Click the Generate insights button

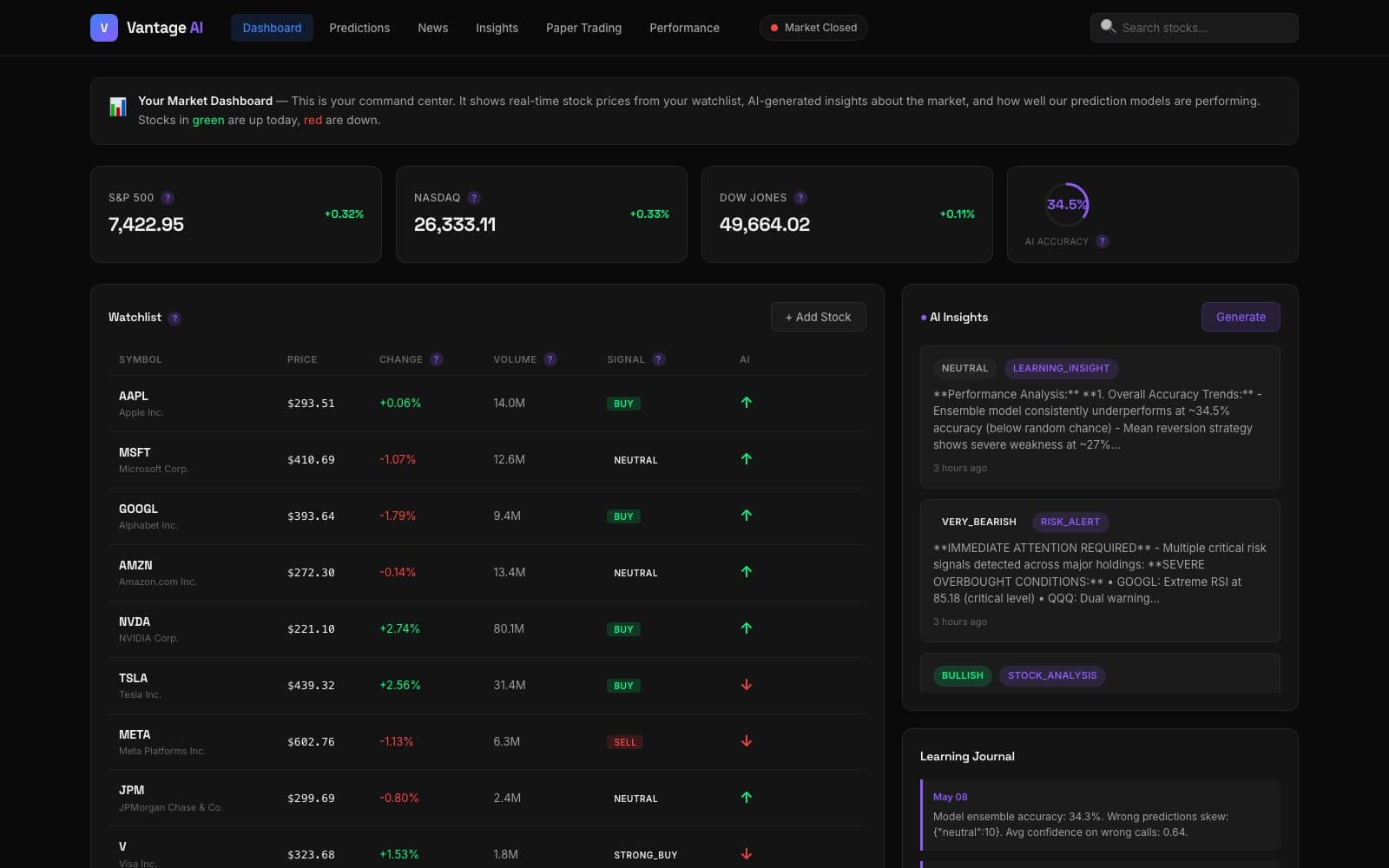(1241, 317)
